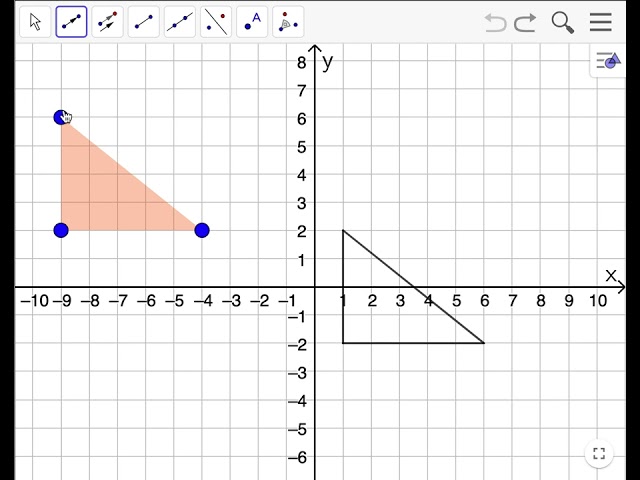Toggle the style bar button
The height and width of the screenshot is (480, 640).
click(x=608, y=61)
